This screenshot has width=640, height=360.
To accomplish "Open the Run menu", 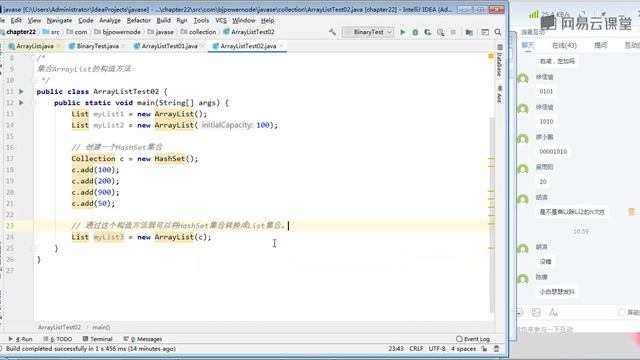I will pyautogui.click(x=182, y=20).
